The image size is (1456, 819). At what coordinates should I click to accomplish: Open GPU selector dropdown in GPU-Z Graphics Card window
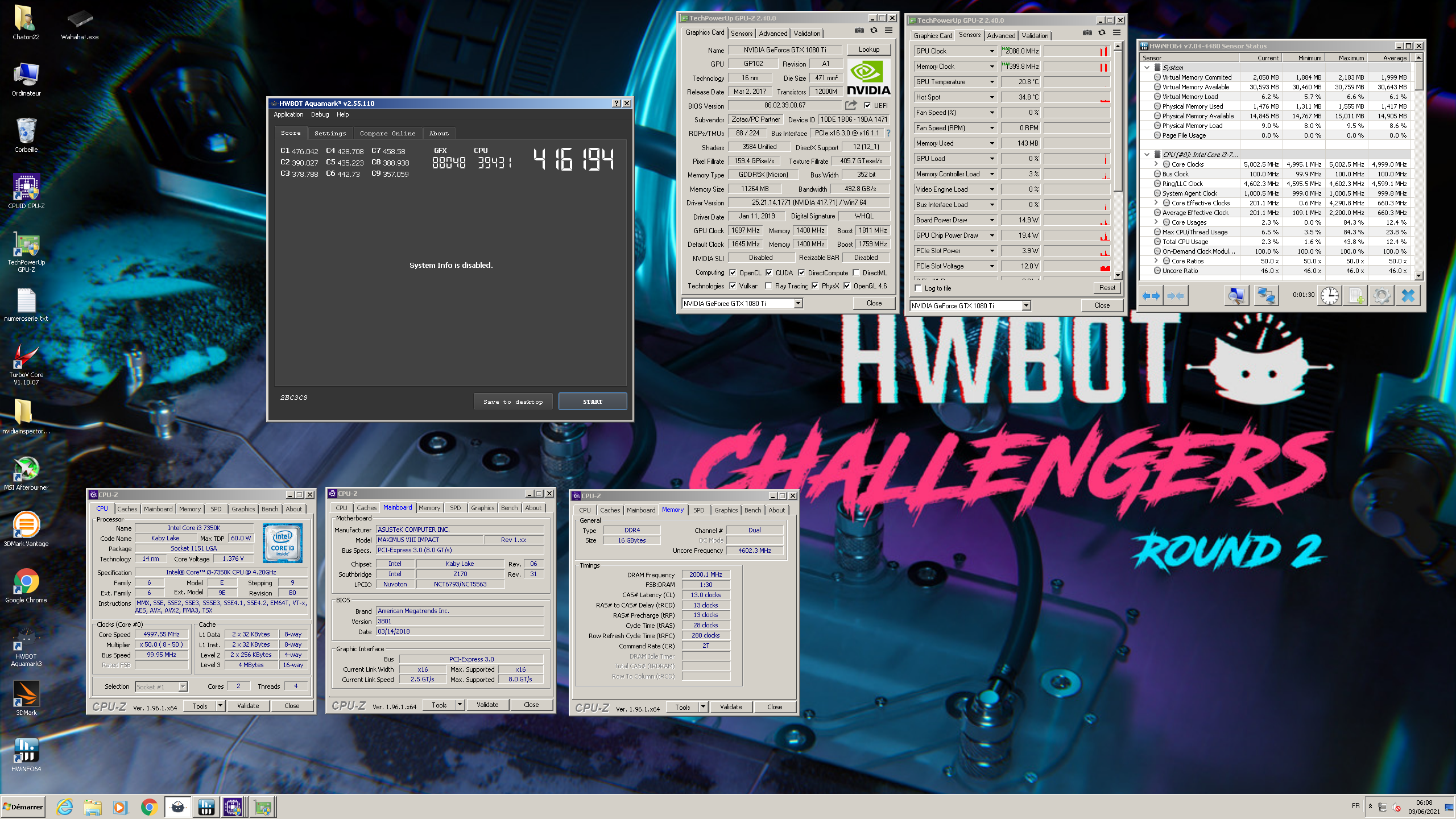(798, 304)
